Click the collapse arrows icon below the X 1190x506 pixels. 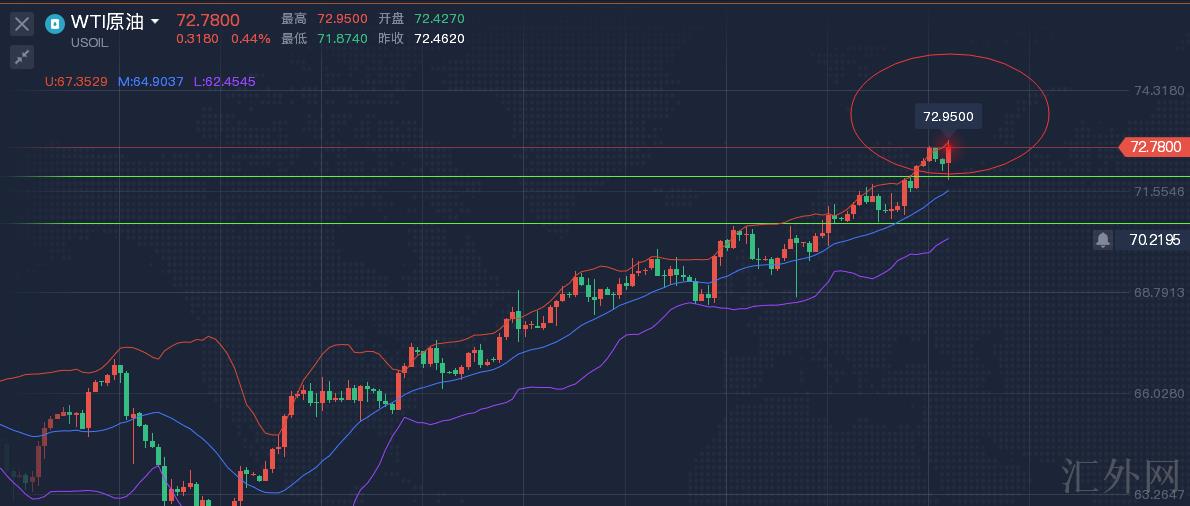pyautogui.click(x=22, y=57)
